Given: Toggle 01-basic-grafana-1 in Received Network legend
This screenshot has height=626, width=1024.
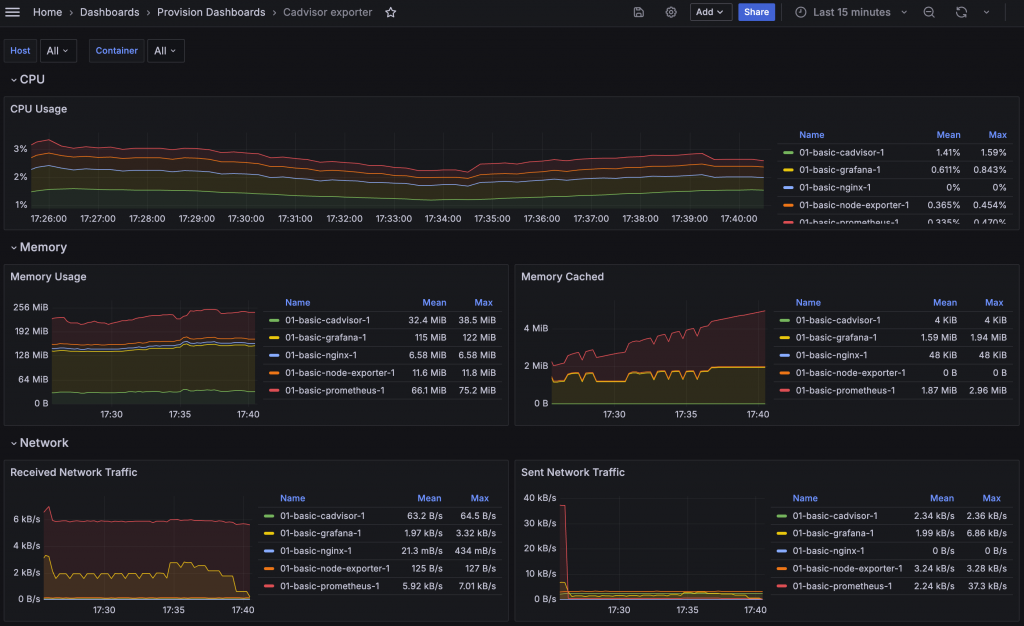Looking at the screenshot, I should click(x=321, y=533).
